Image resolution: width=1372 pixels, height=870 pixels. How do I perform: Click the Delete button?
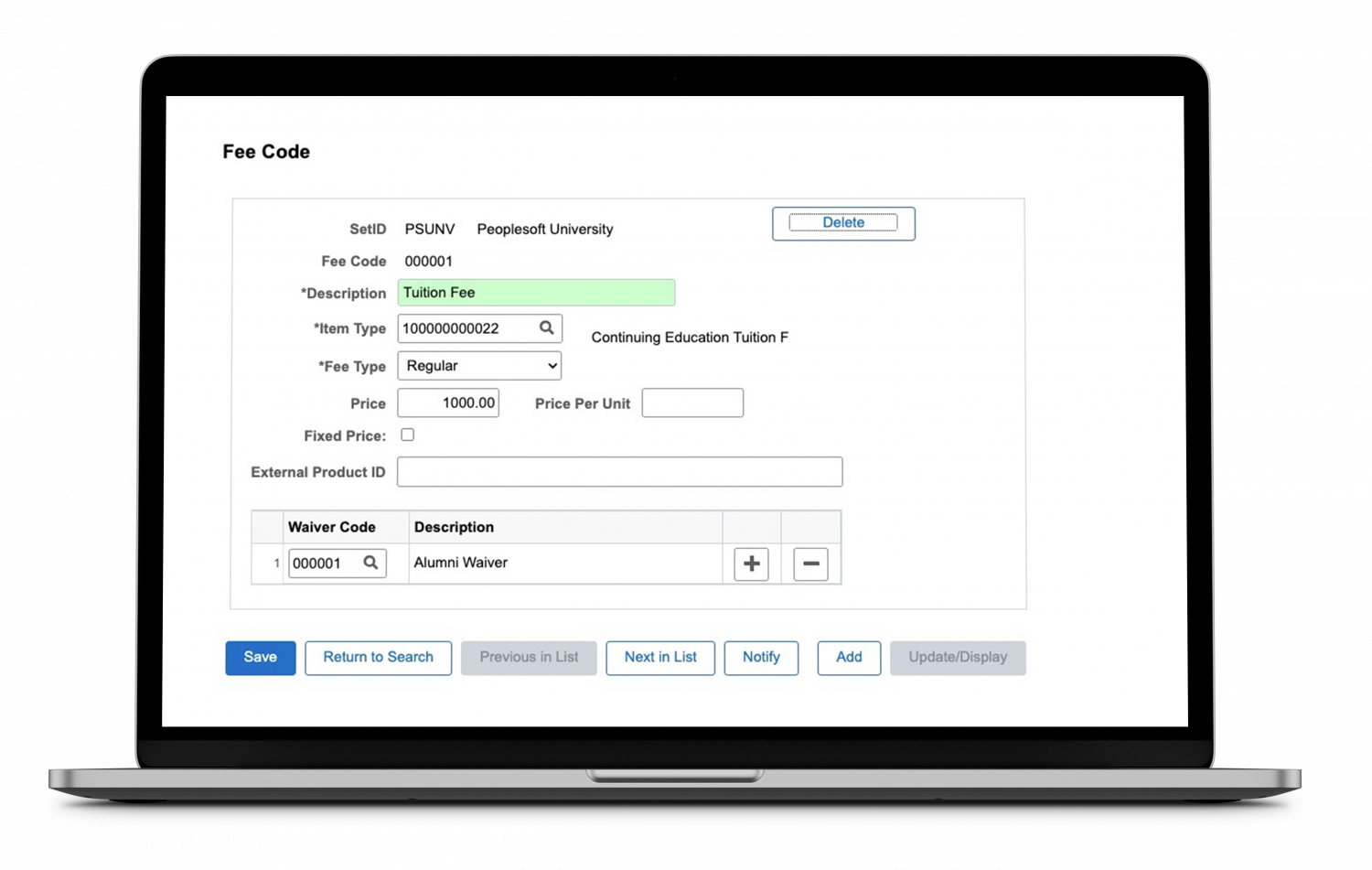842,223
